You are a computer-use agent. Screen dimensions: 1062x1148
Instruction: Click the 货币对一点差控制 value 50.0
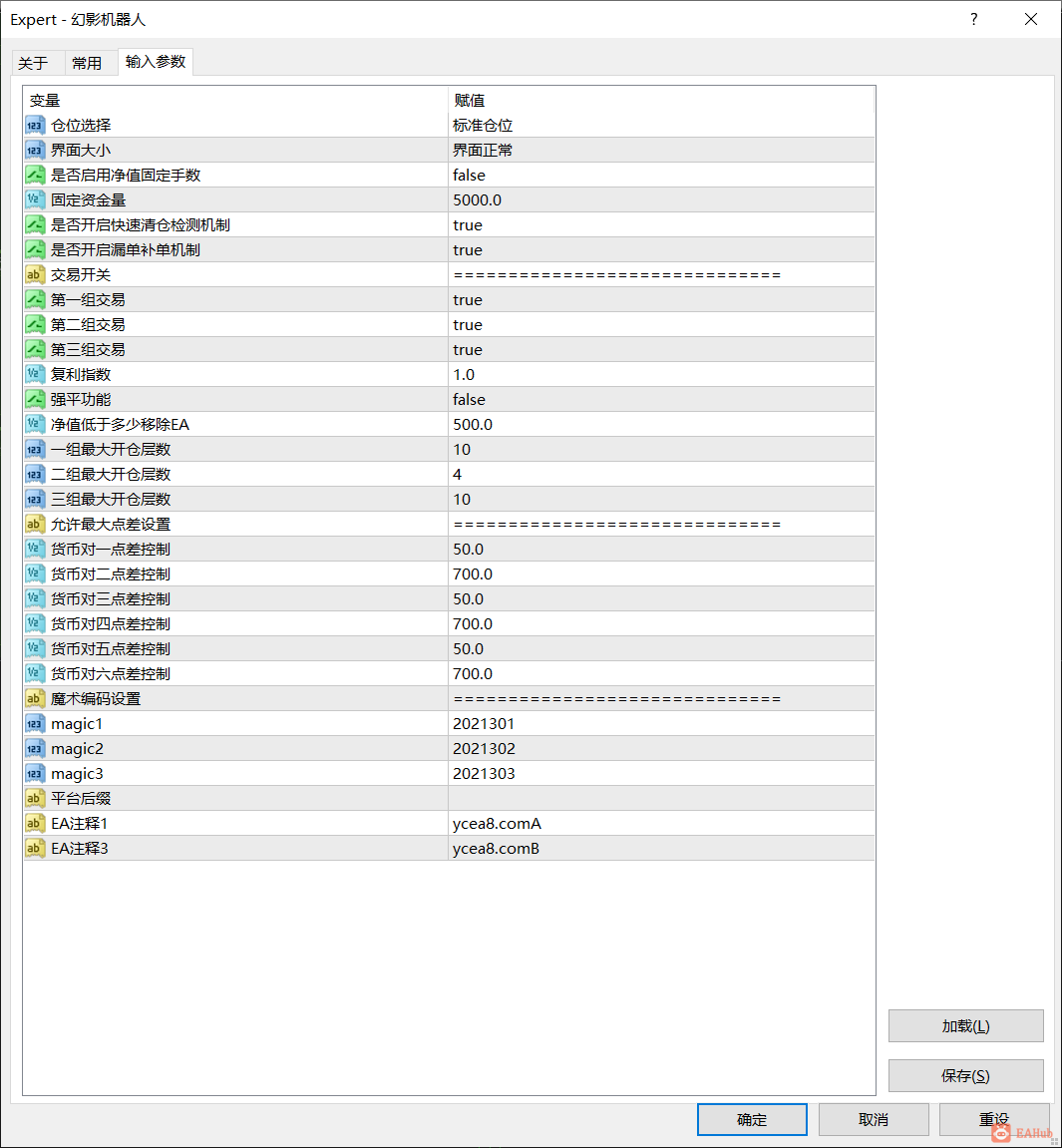tap(469, 550)
